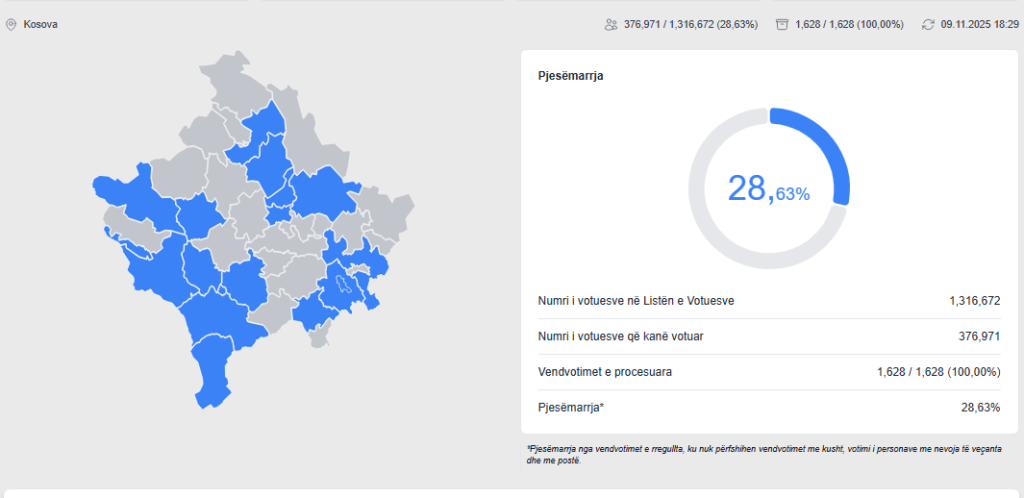This screenshot has width=1024, height=498.
Task: Click the 376,971 / 1,316,672 voter count in header
Action: [690, 24]
